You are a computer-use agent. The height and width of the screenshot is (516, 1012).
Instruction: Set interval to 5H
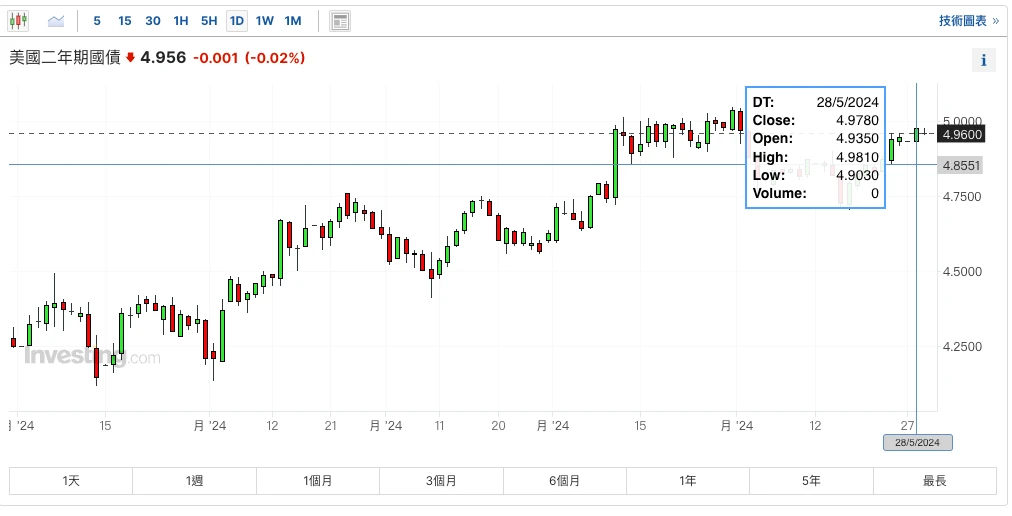coord(208,20)
